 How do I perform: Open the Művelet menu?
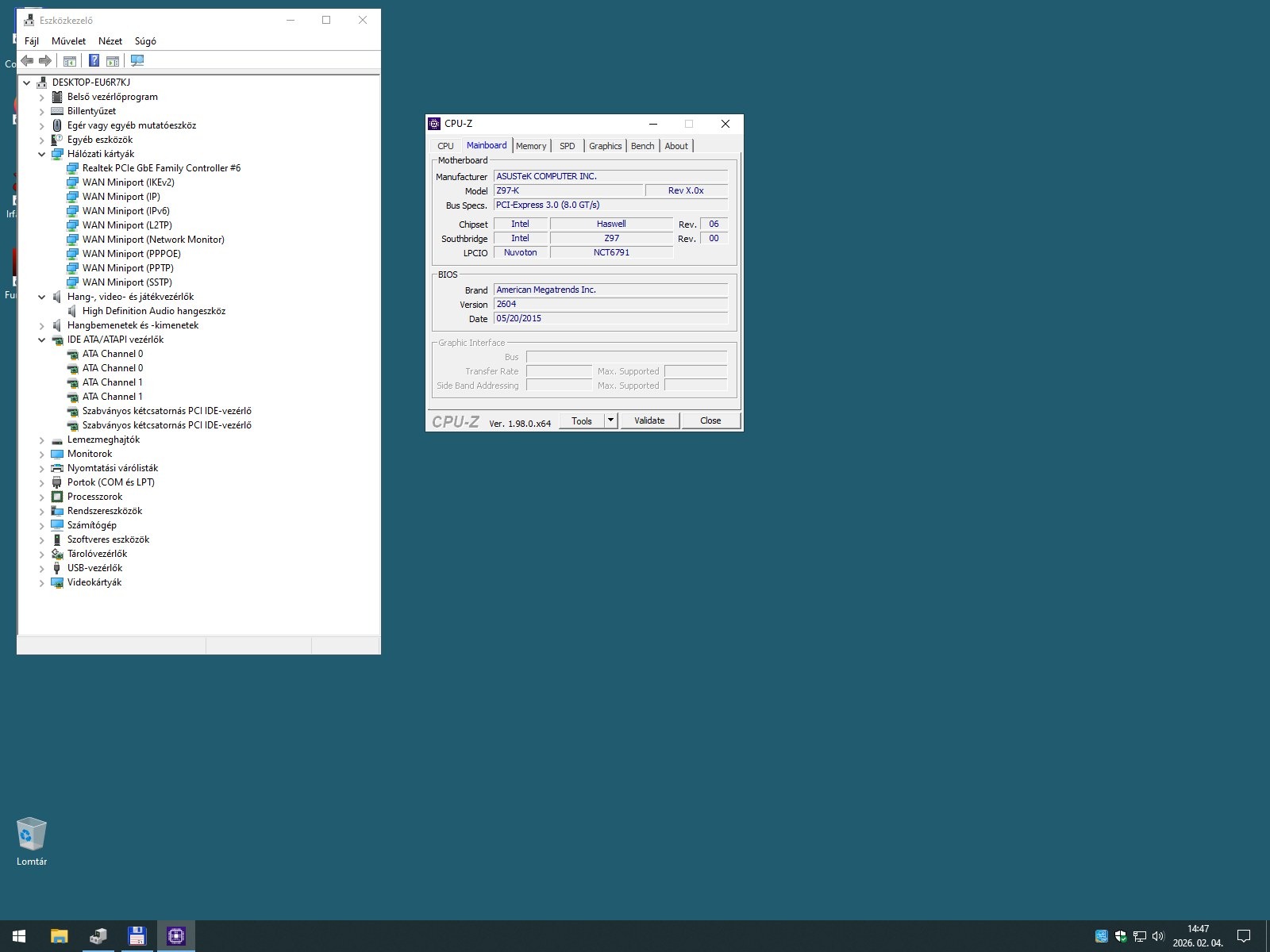pos(68,41)
